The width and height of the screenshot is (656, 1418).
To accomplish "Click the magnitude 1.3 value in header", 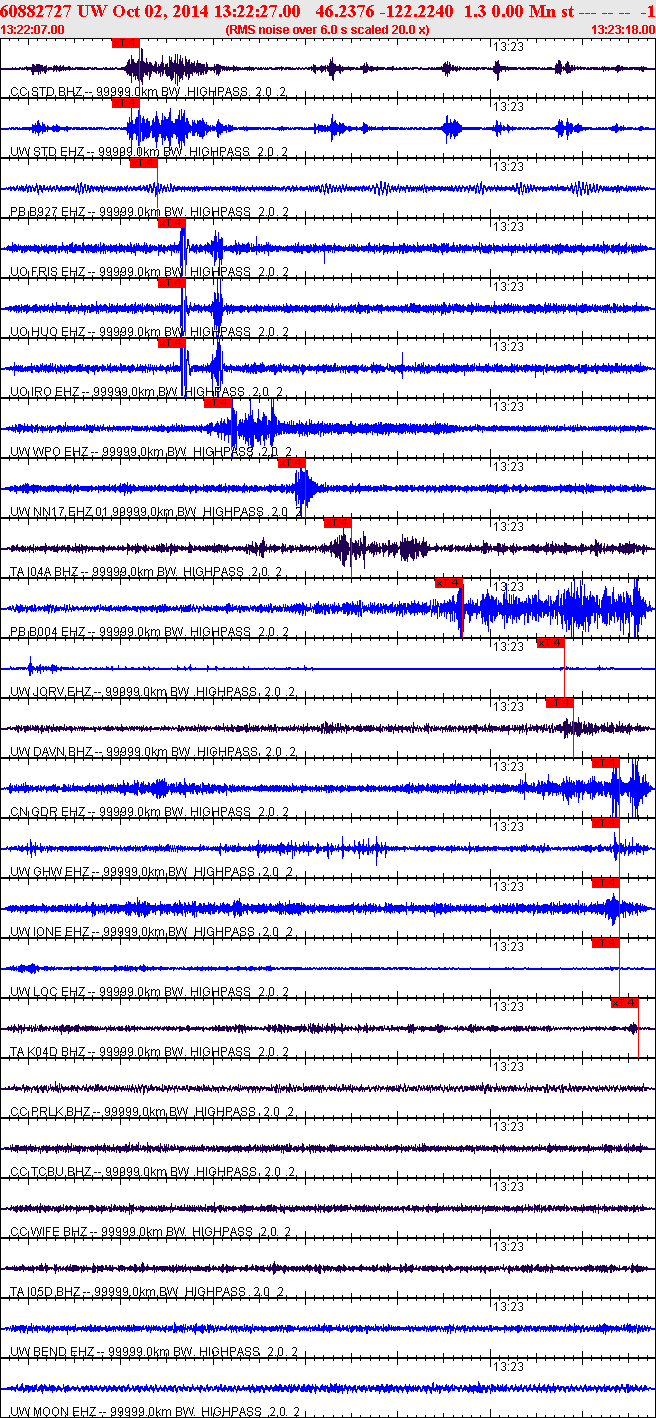I will (475, 10).
